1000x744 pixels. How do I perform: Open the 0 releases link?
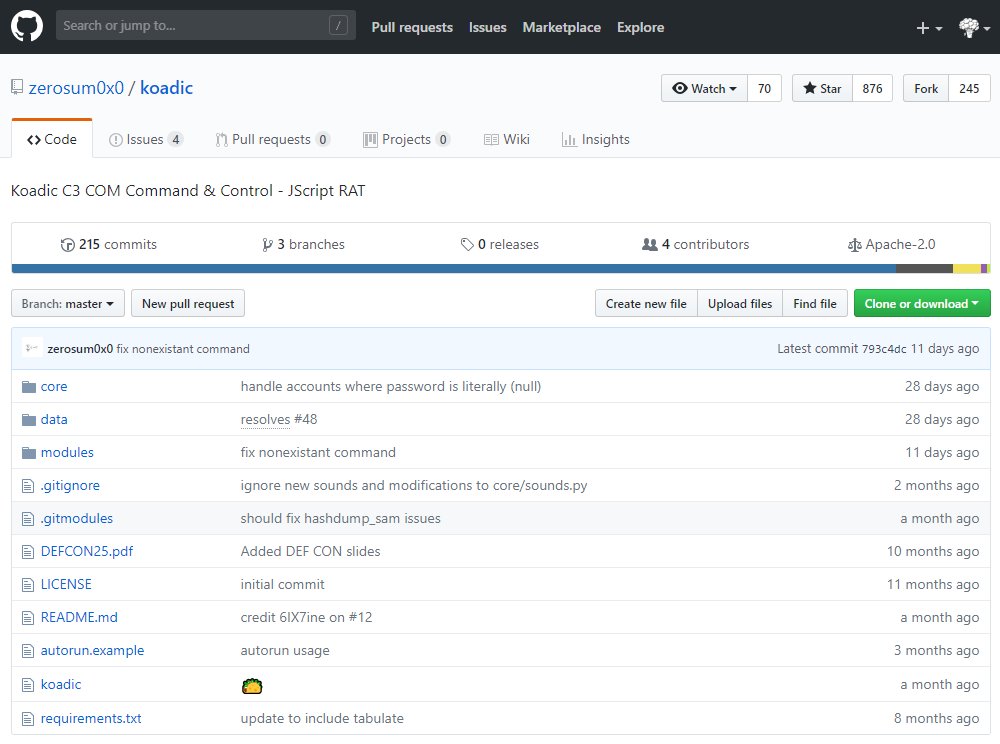coord(500,244)
